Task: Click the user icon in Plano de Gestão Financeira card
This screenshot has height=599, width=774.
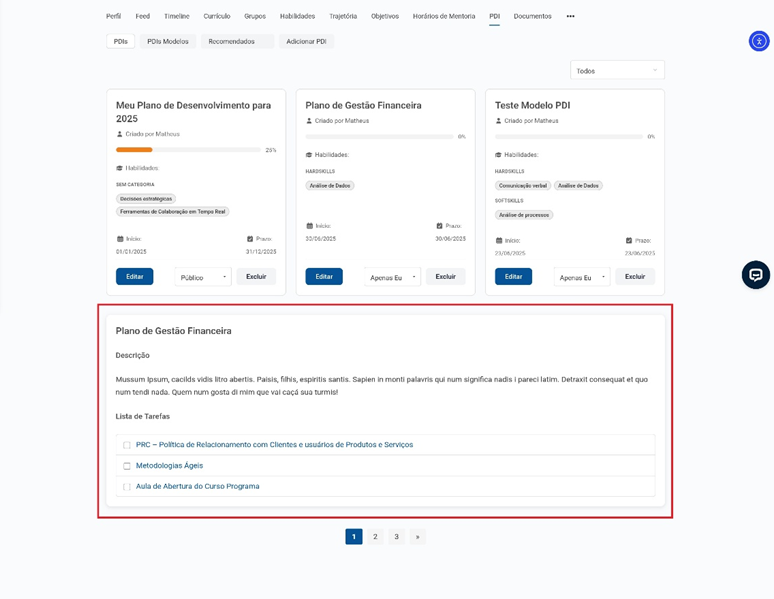Action: 309,121
